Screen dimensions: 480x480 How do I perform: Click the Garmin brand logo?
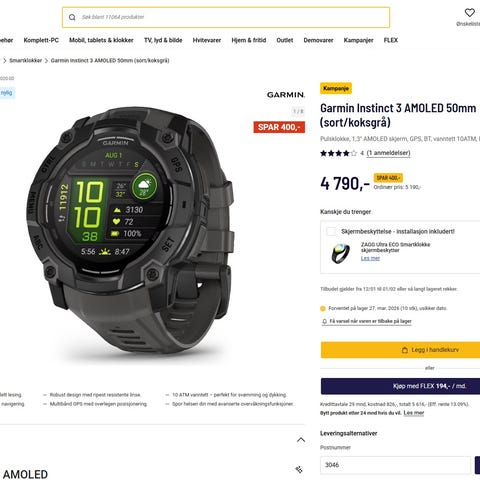[286, 95]
